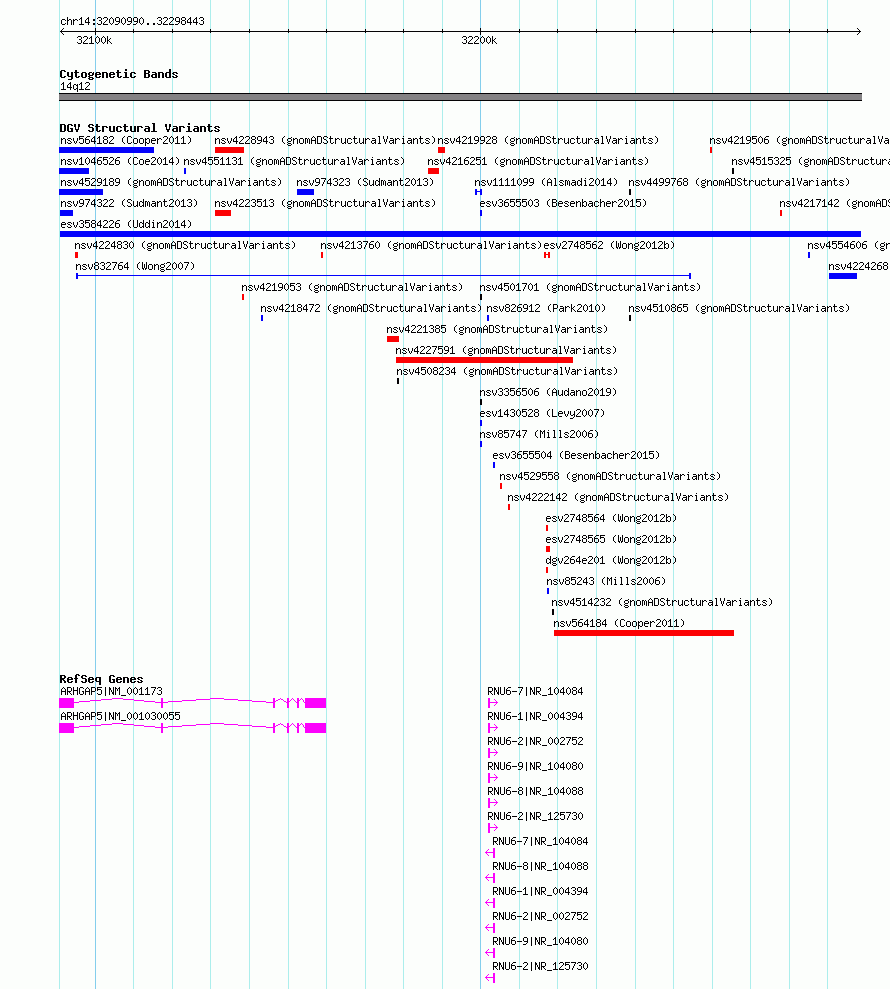Image resolution: width=890 pixels, height=989 pixels.
Task: Open variant nsv974322 (Sudmant2013)
Action: click(x=129, y=203)
